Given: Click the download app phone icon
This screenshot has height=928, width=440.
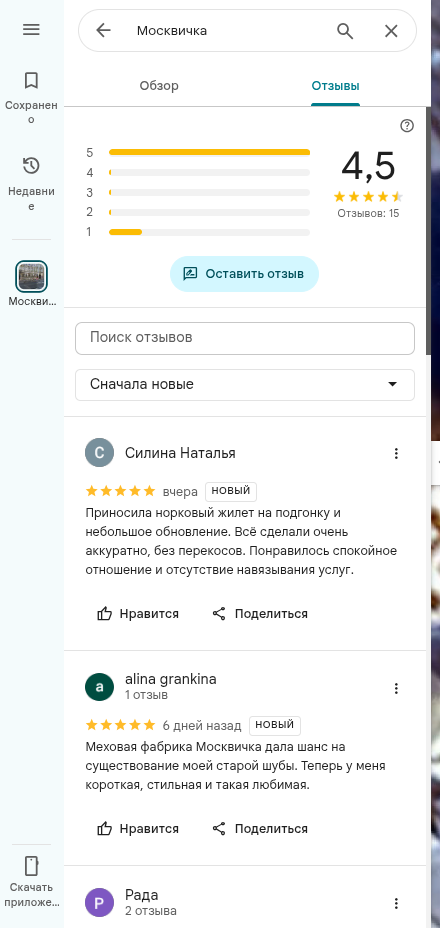Looking at the screenshot, I should click(x=31, y=865).
